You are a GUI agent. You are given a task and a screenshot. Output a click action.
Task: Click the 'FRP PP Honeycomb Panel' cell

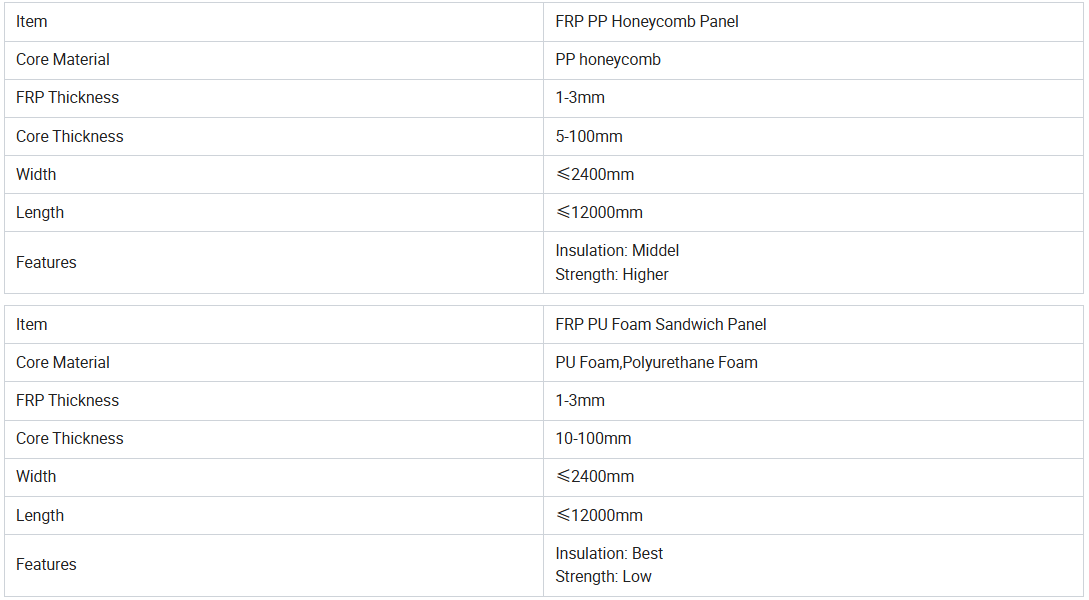point(647,21)
